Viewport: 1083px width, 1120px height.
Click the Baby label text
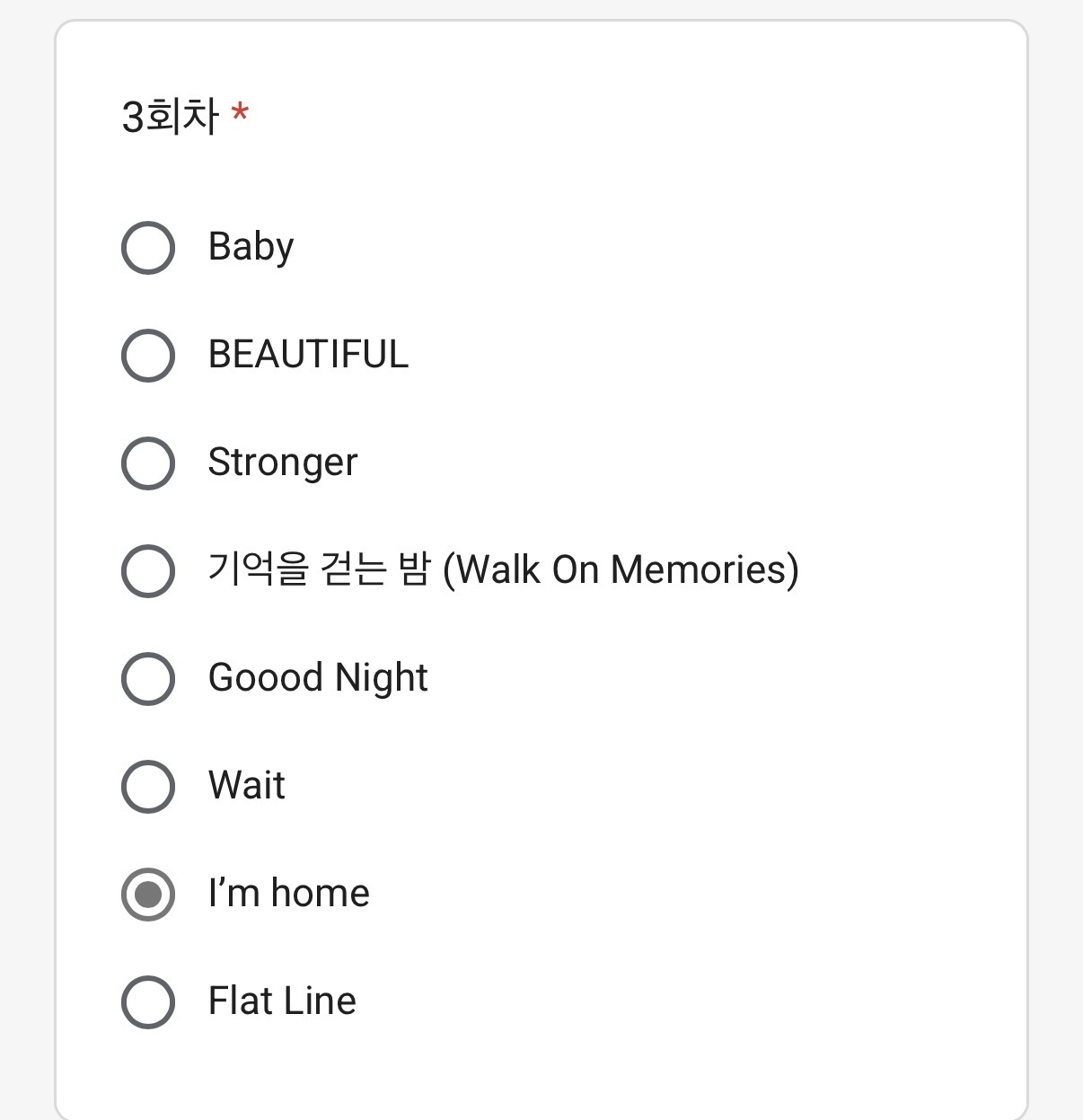click(x=251, y=247)
